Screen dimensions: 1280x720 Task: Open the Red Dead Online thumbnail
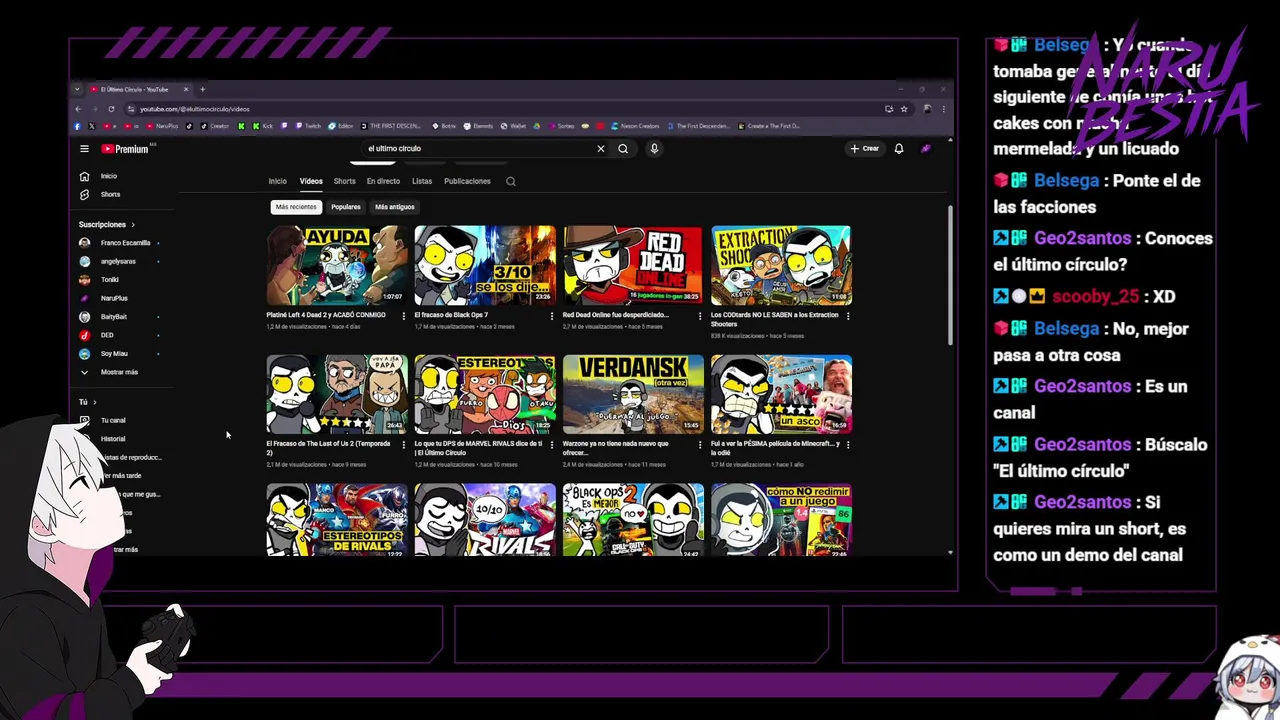pyautogui.click(x=633, y=265)
